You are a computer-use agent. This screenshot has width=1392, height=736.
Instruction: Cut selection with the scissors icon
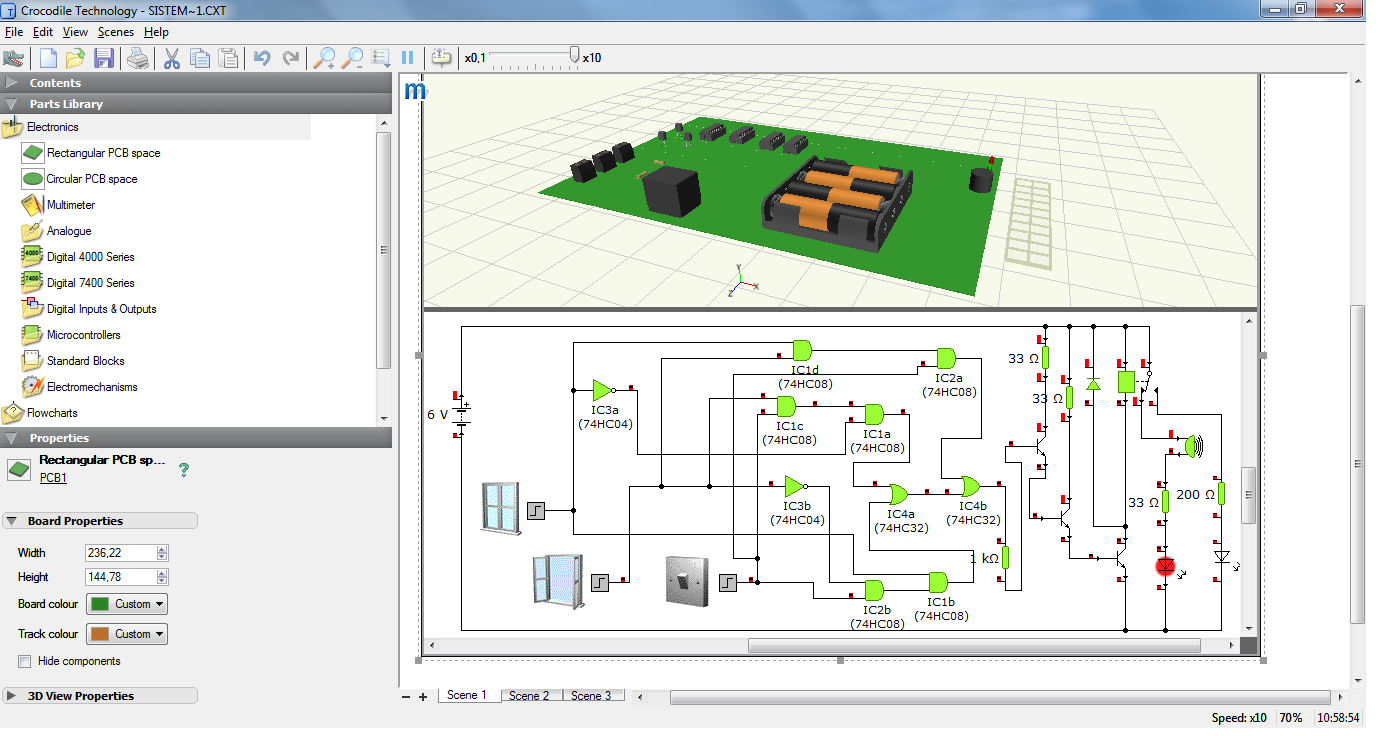point(171,58)
